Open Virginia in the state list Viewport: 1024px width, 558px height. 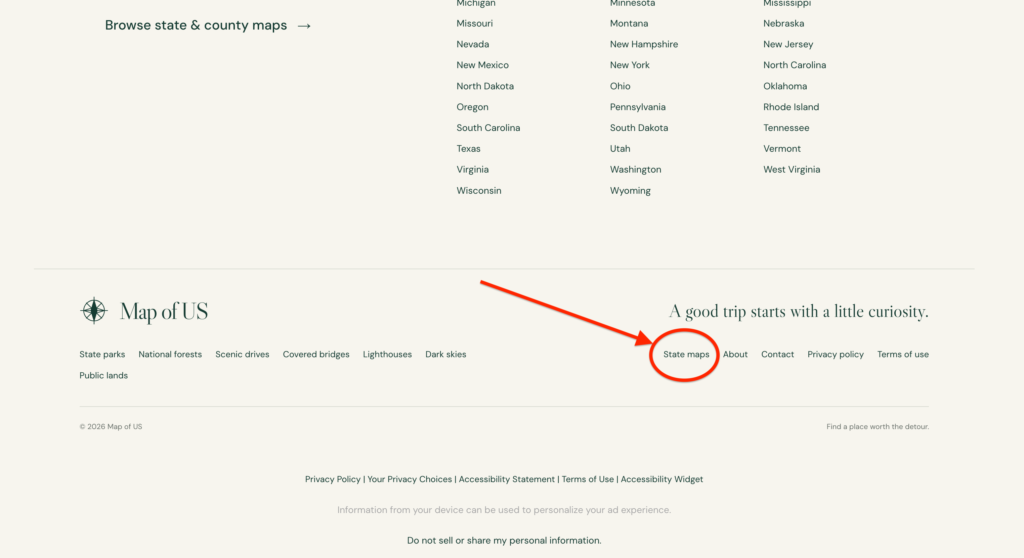coord(472,170)
